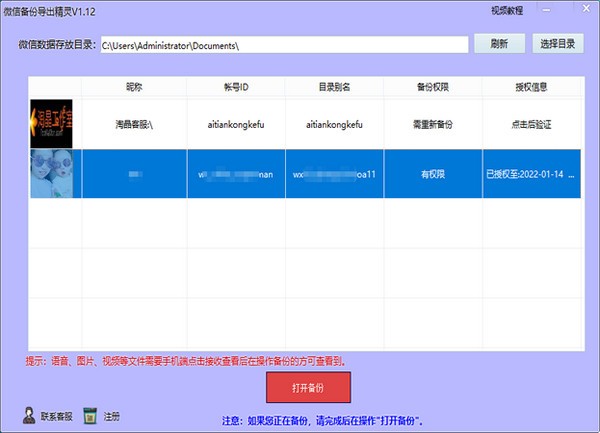This screenshot has width=600, height=433.
Task: Click the 昵称 column header
Action: (x=133, y=87)
